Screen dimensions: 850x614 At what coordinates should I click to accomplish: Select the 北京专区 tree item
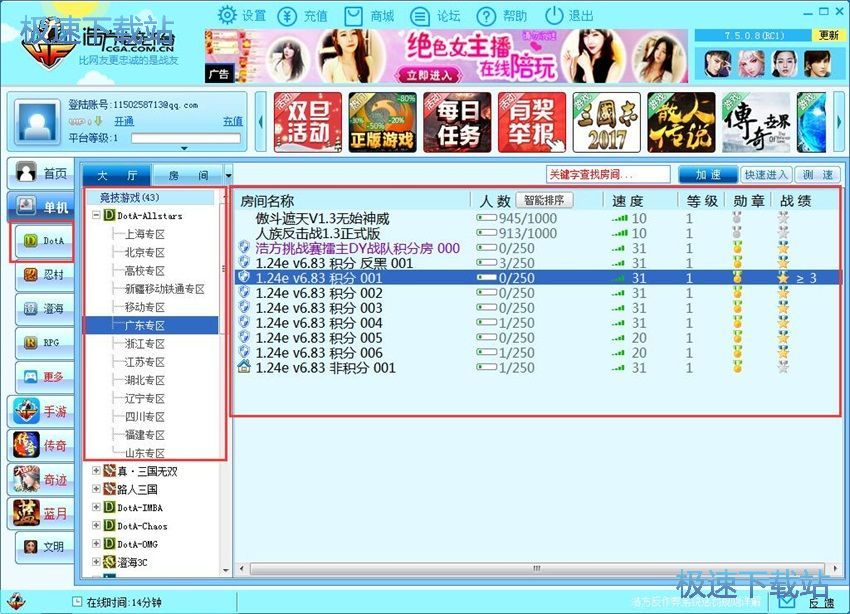pos(145,253)
